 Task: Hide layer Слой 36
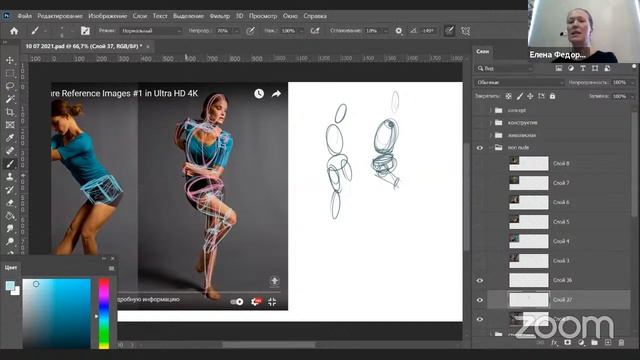(480, 280)
